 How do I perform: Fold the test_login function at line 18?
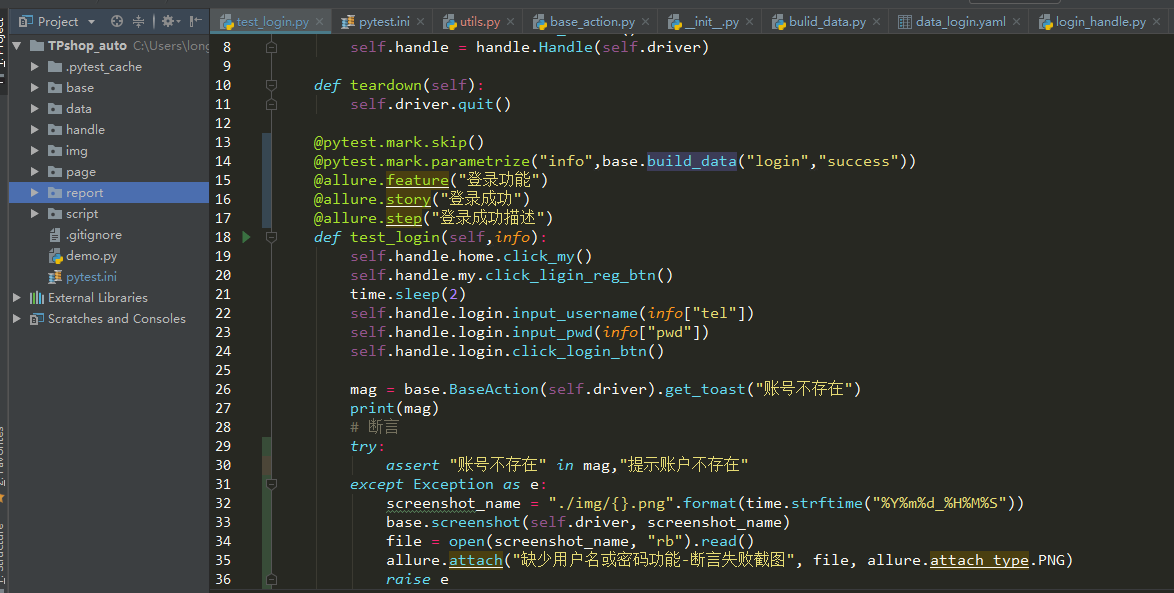(x=272, y=237)
